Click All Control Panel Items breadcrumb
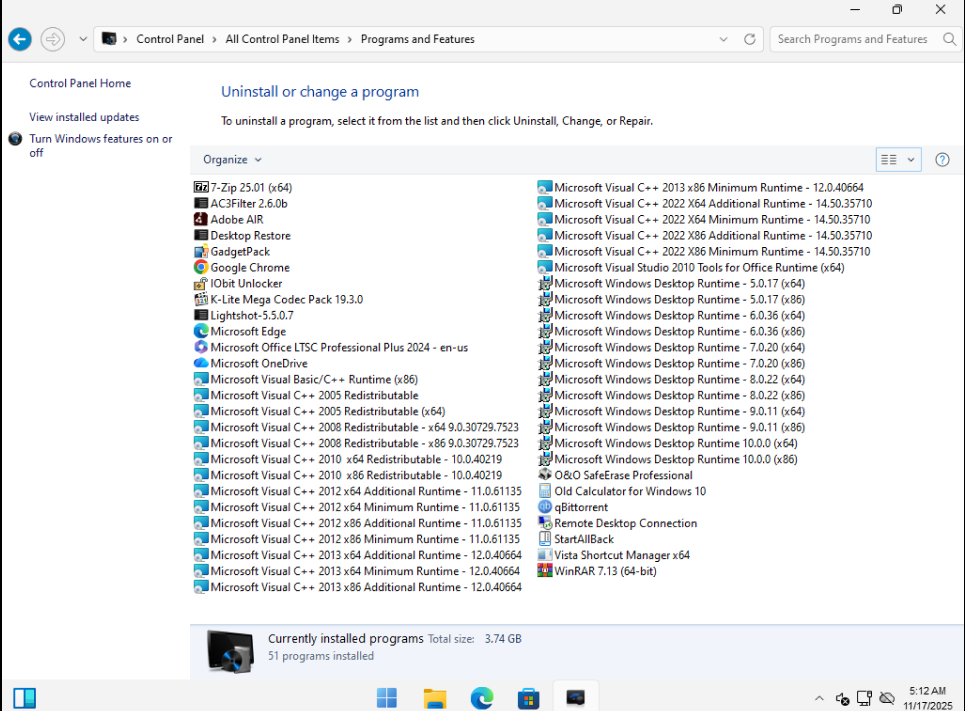 point(282,39)
